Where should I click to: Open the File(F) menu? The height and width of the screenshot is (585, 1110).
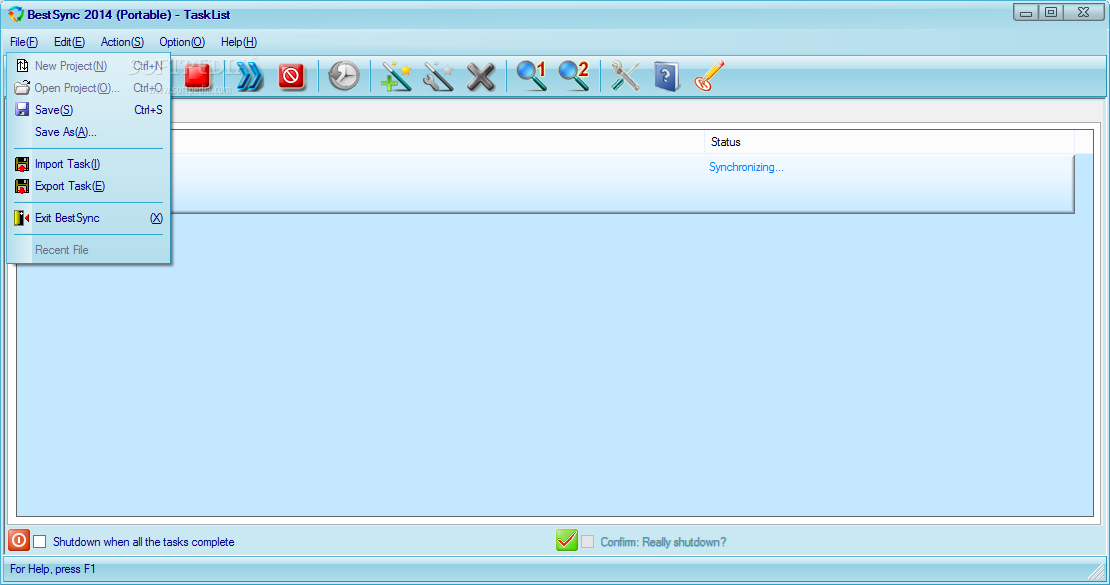[x=24, y=42]
